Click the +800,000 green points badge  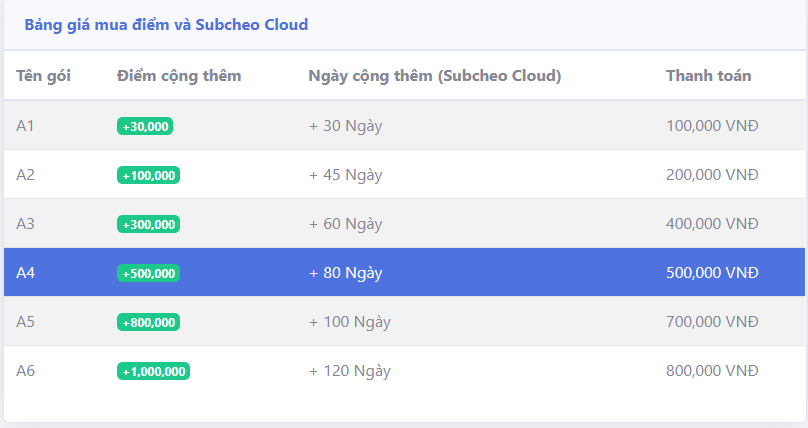pyautogui.click(x=148, y=322)
